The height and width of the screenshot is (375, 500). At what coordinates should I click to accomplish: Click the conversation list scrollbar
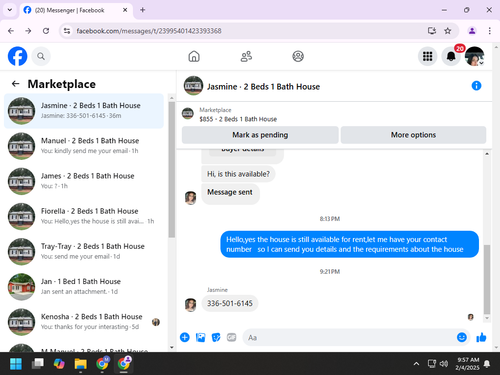pos(172,169)
